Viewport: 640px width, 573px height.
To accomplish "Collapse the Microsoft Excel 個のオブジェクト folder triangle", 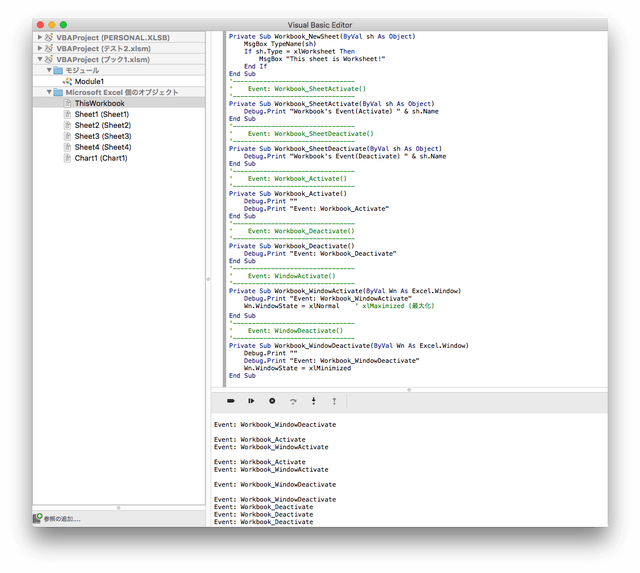I will point(49,92).
